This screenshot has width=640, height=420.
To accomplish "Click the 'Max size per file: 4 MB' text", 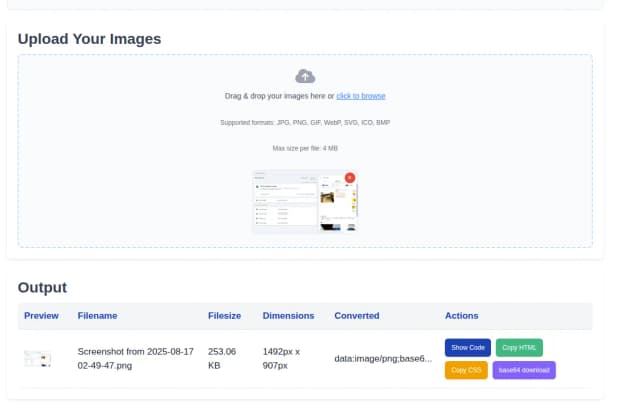I will coord(305,148).
